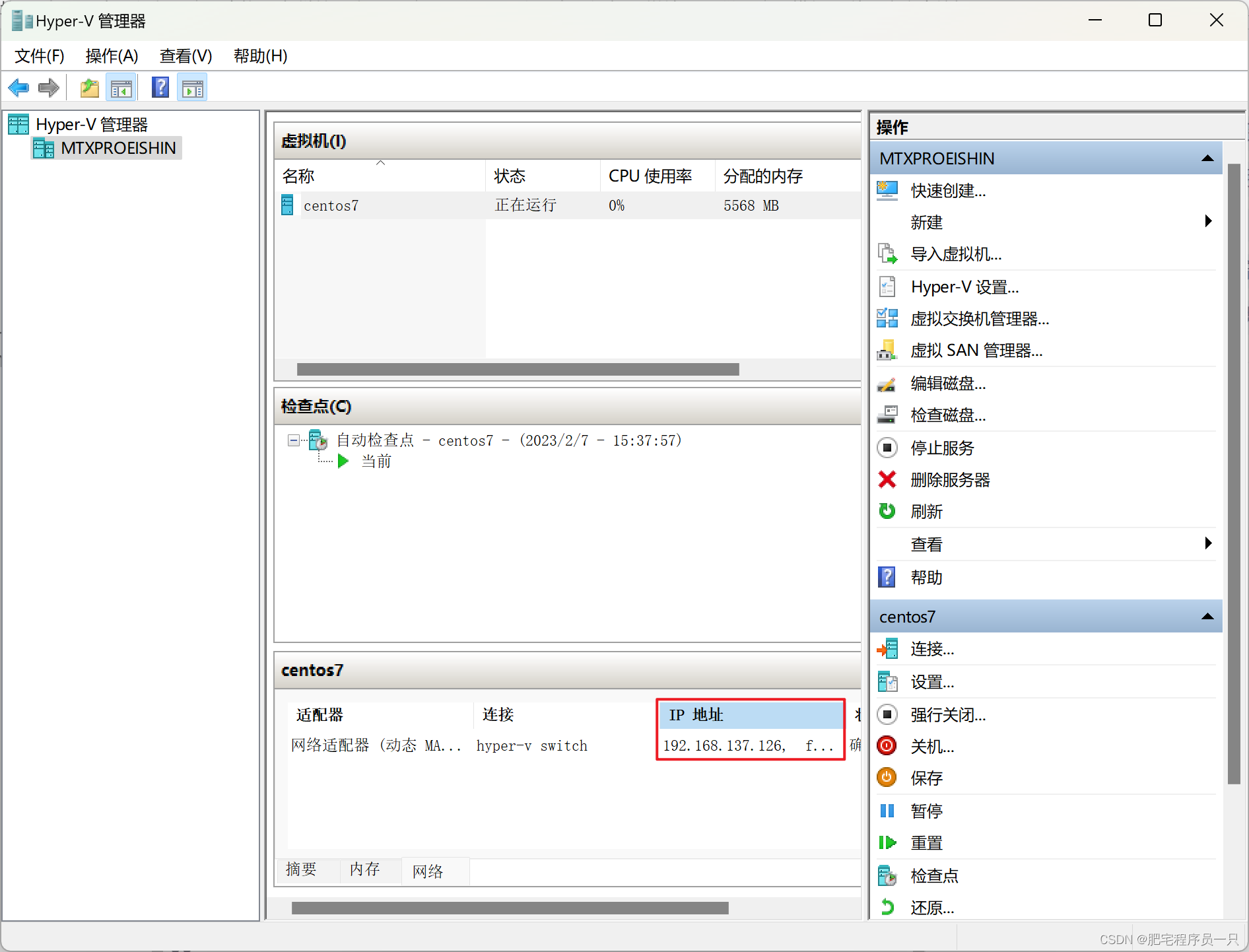
Task: Click the 检查点 icon in actions pane
Action: coord(887,876)
